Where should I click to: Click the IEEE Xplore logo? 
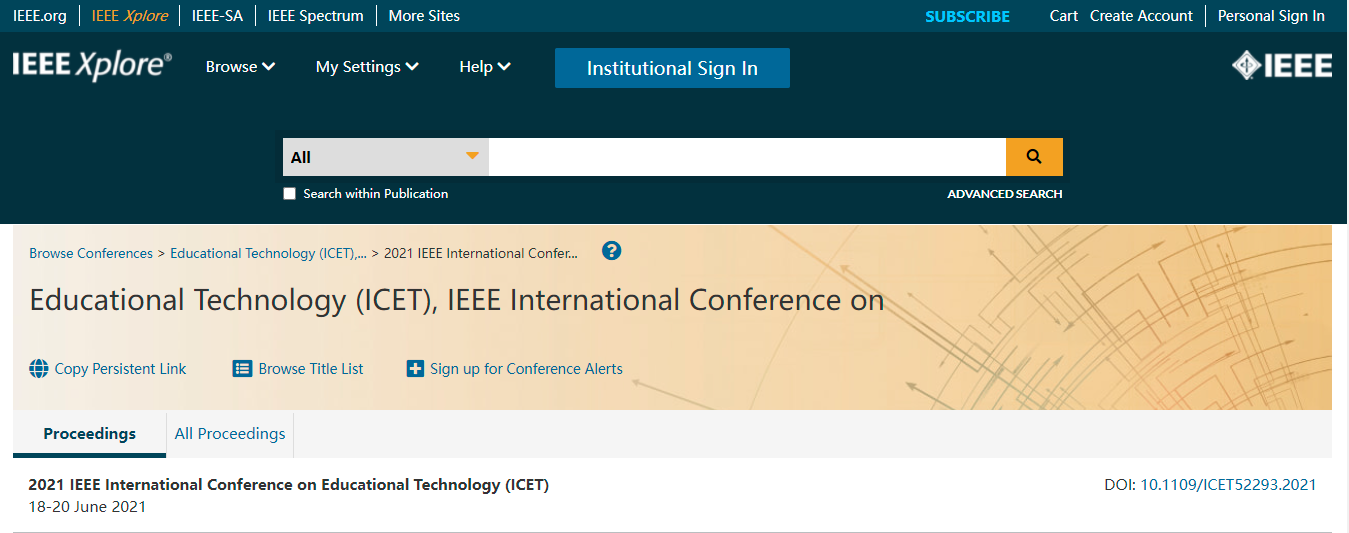92,66
